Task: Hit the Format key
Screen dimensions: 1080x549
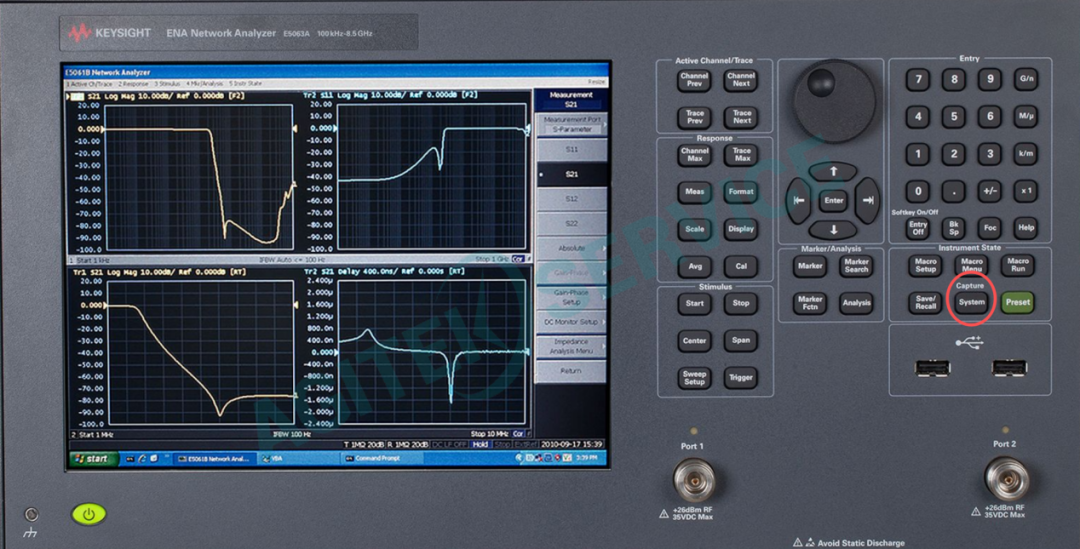Action: tap(741, 191)
